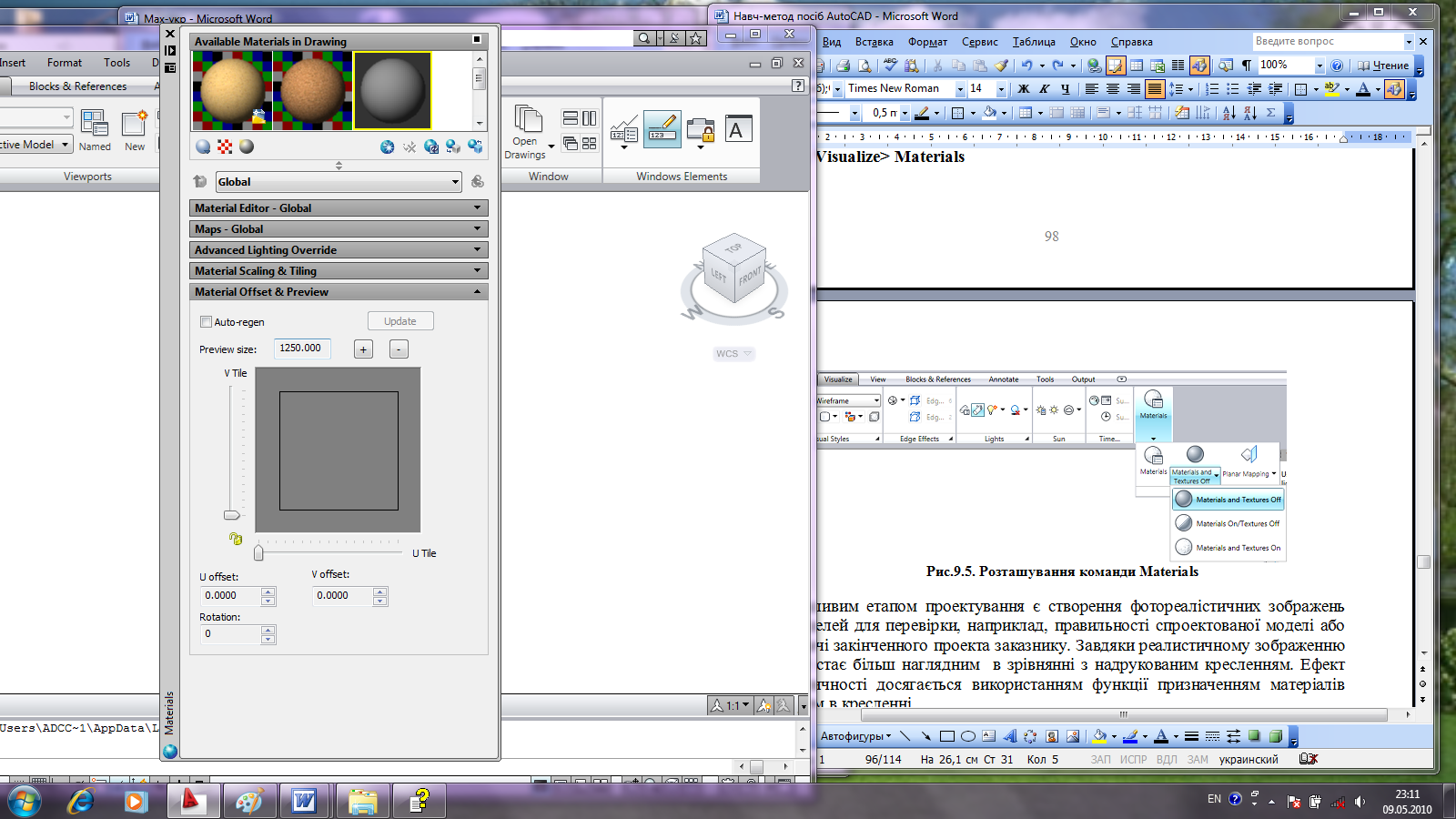Click Format Painter brush in Word
The height and width of the screenshot is (819, 1456).
1001,66
